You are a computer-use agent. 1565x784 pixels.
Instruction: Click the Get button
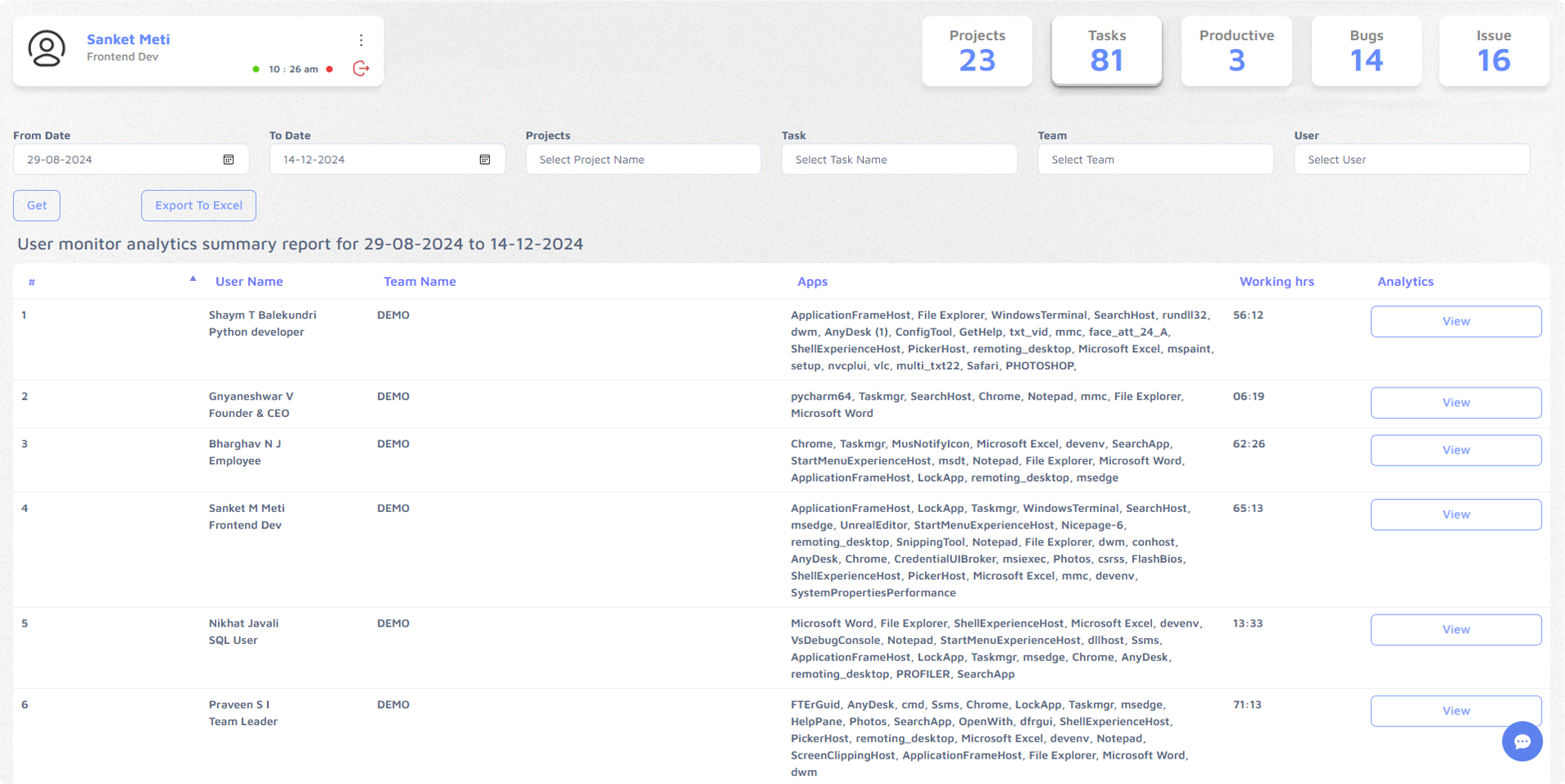pyautogui.click(x=37, y=206)
